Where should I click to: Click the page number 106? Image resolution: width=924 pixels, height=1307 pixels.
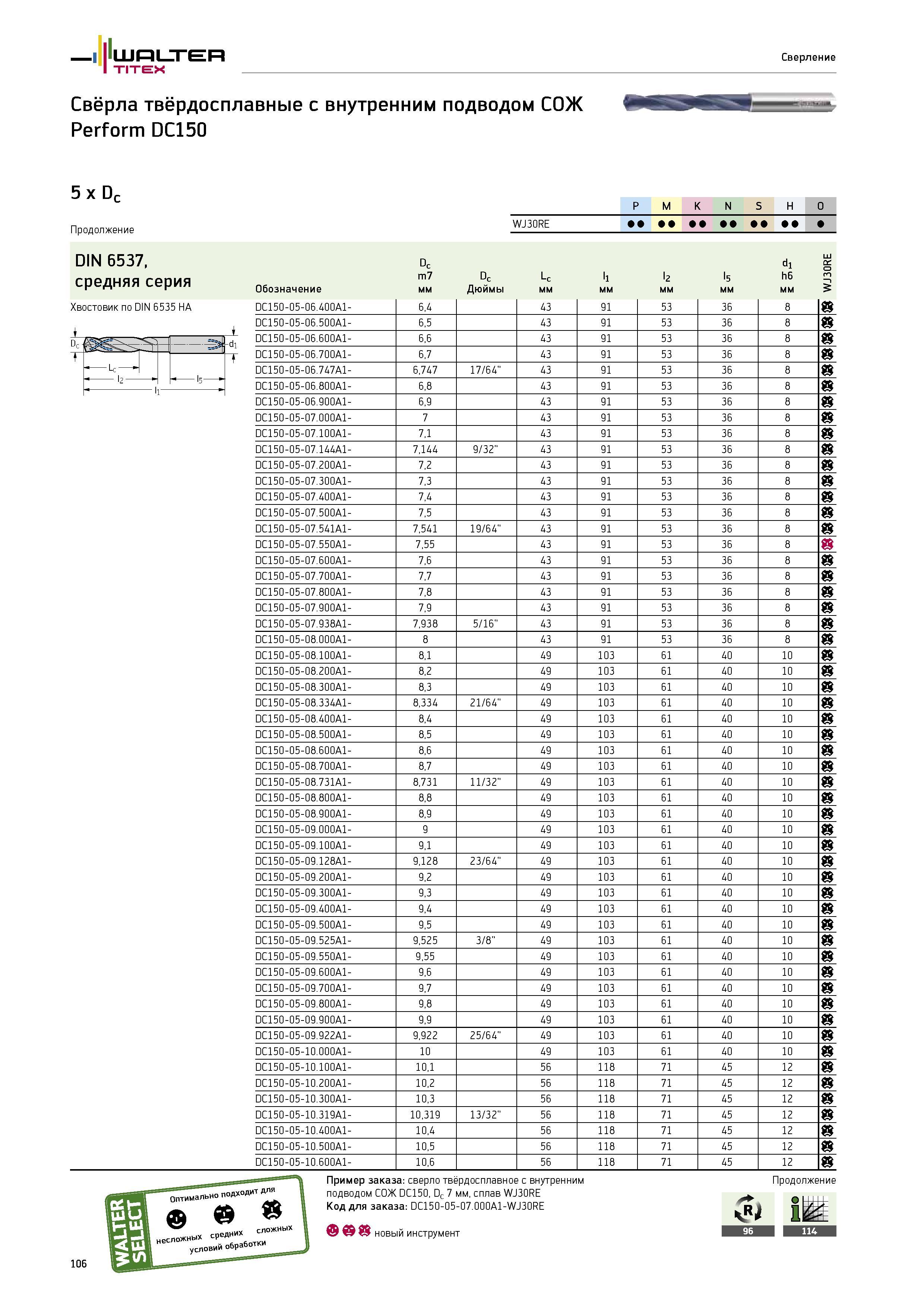(79, 1264)
